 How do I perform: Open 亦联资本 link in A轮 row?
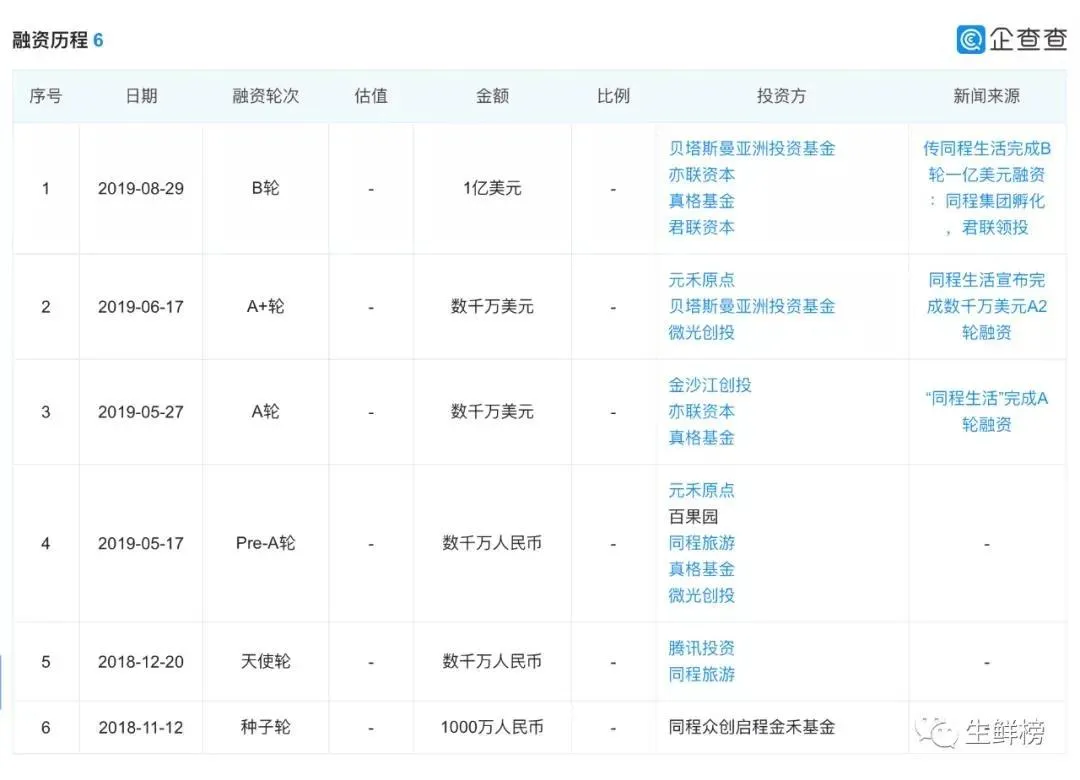coord(701,411)
